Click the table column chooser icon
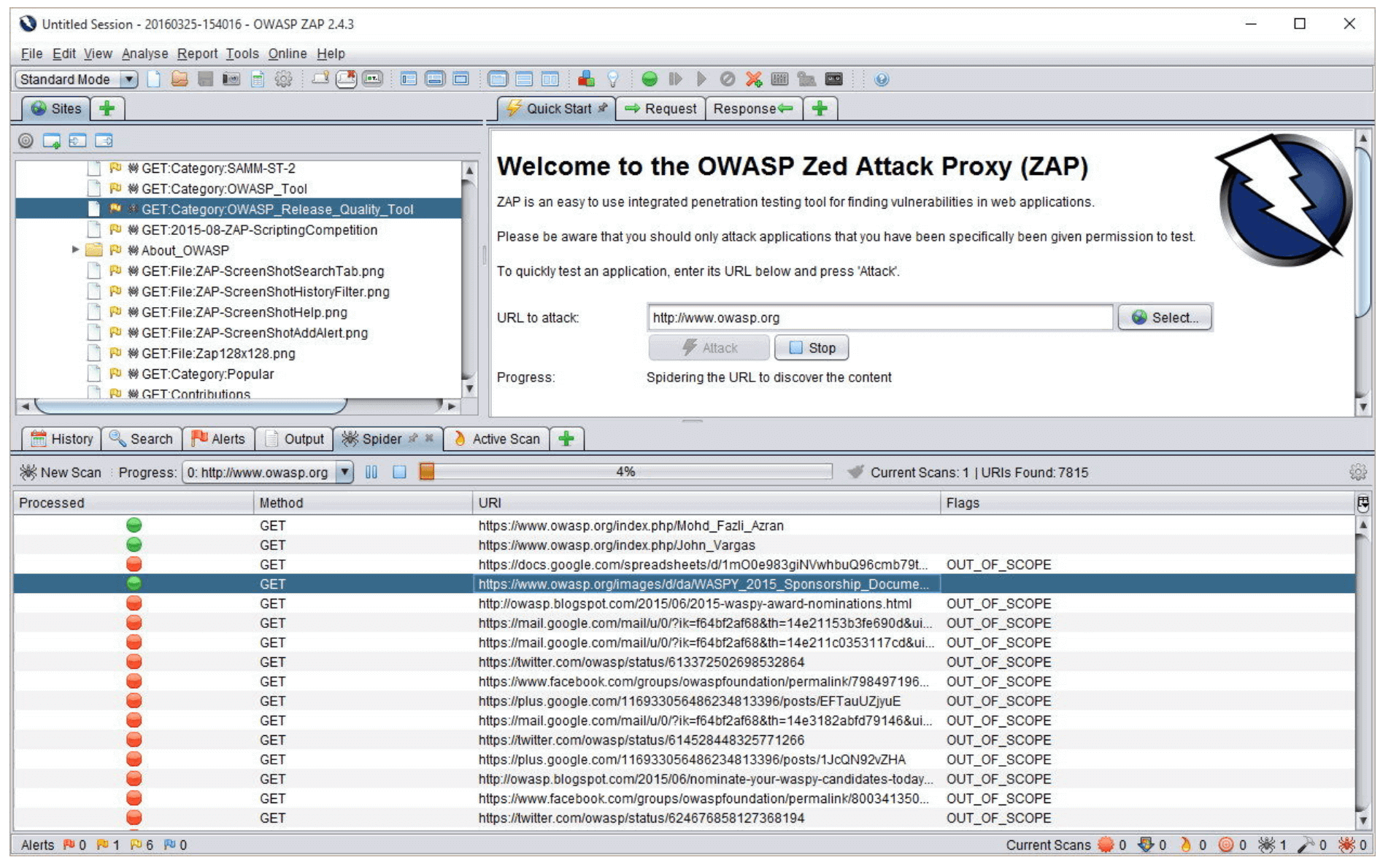The image size is (1391, 868). 1363,503
